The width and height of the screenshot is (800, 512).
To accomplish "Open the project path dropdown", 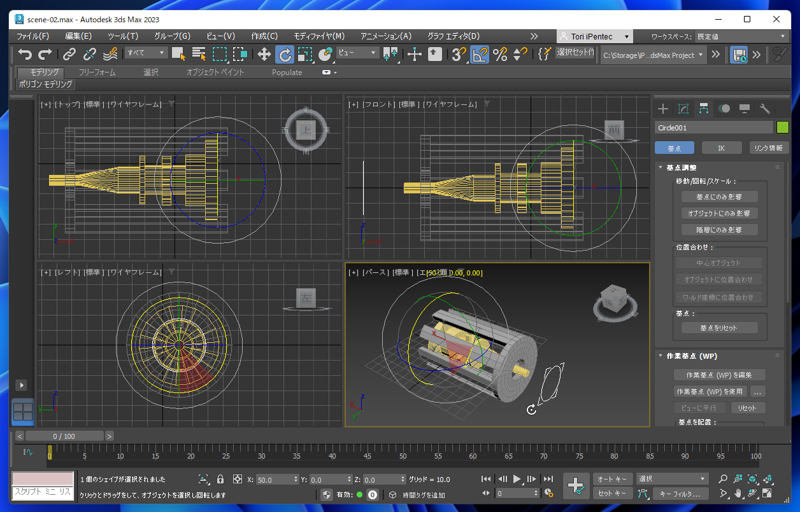I will (654, 55).
